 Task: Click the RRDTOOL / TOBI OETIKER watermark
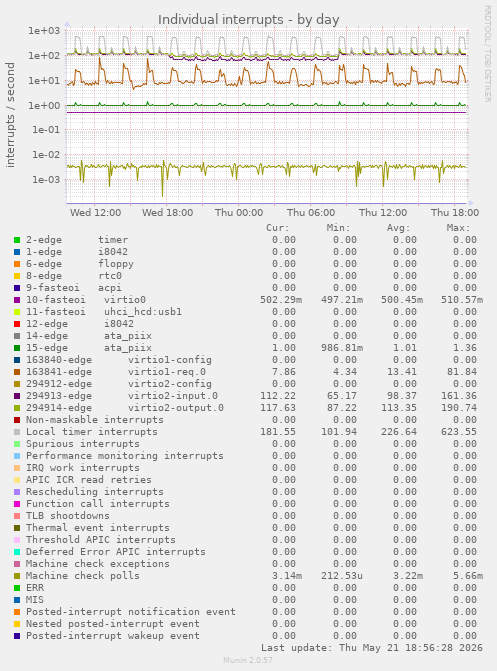click(x=488, y=53)
